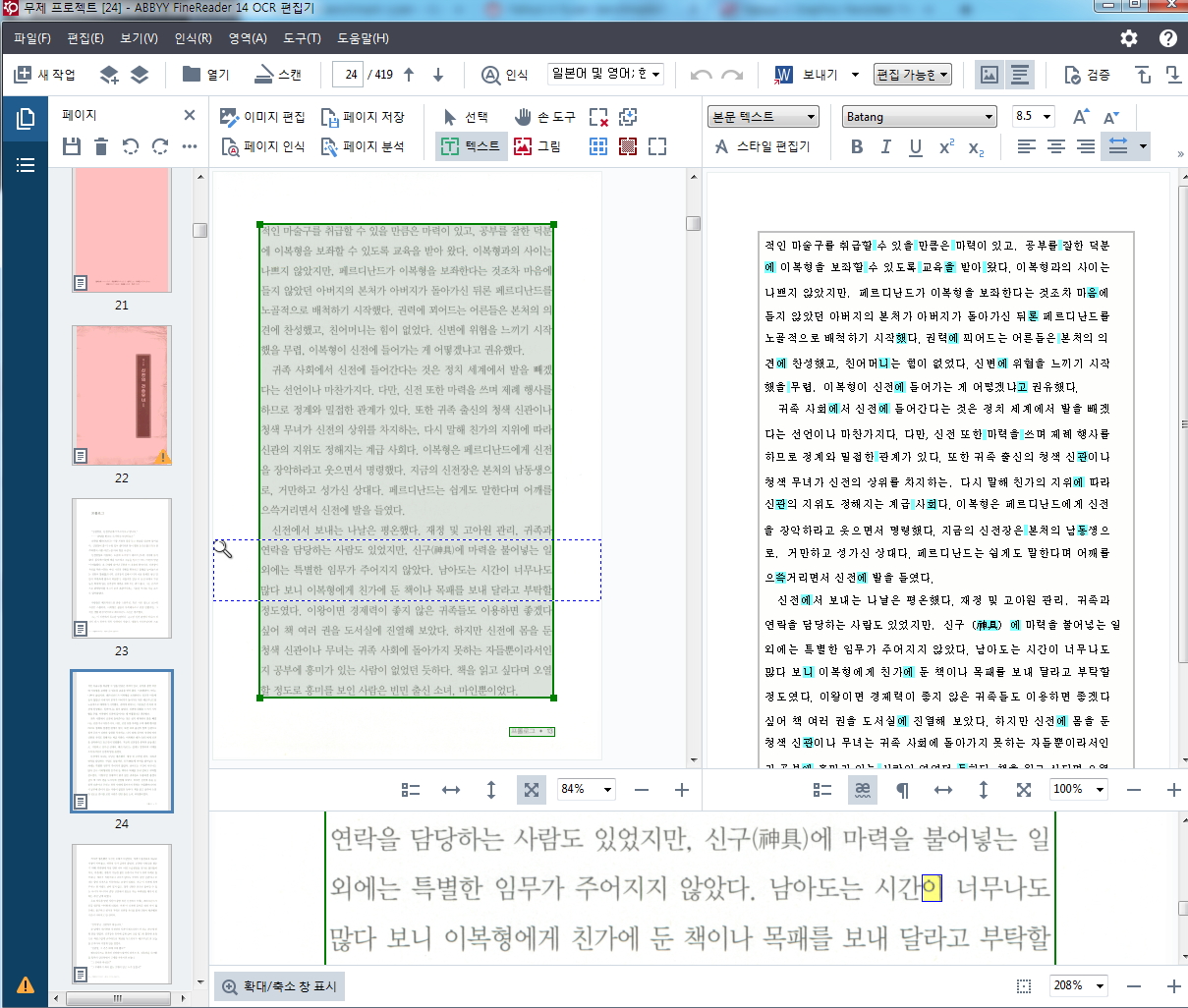Open 보기(V) menu
The width and height of the screenshot is (1188, 1008).
pos(140,38)
